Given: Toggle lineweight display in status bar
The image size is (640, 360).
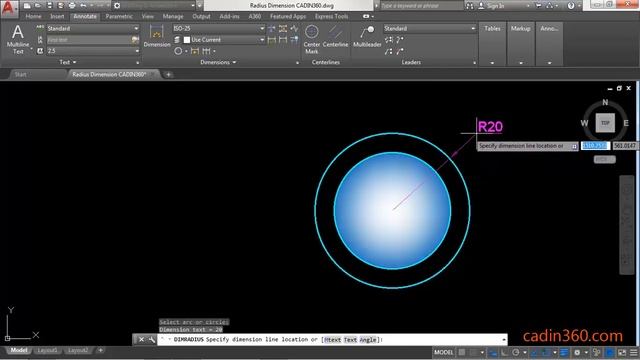Looking at the screenshot, I should pos(564,352).
